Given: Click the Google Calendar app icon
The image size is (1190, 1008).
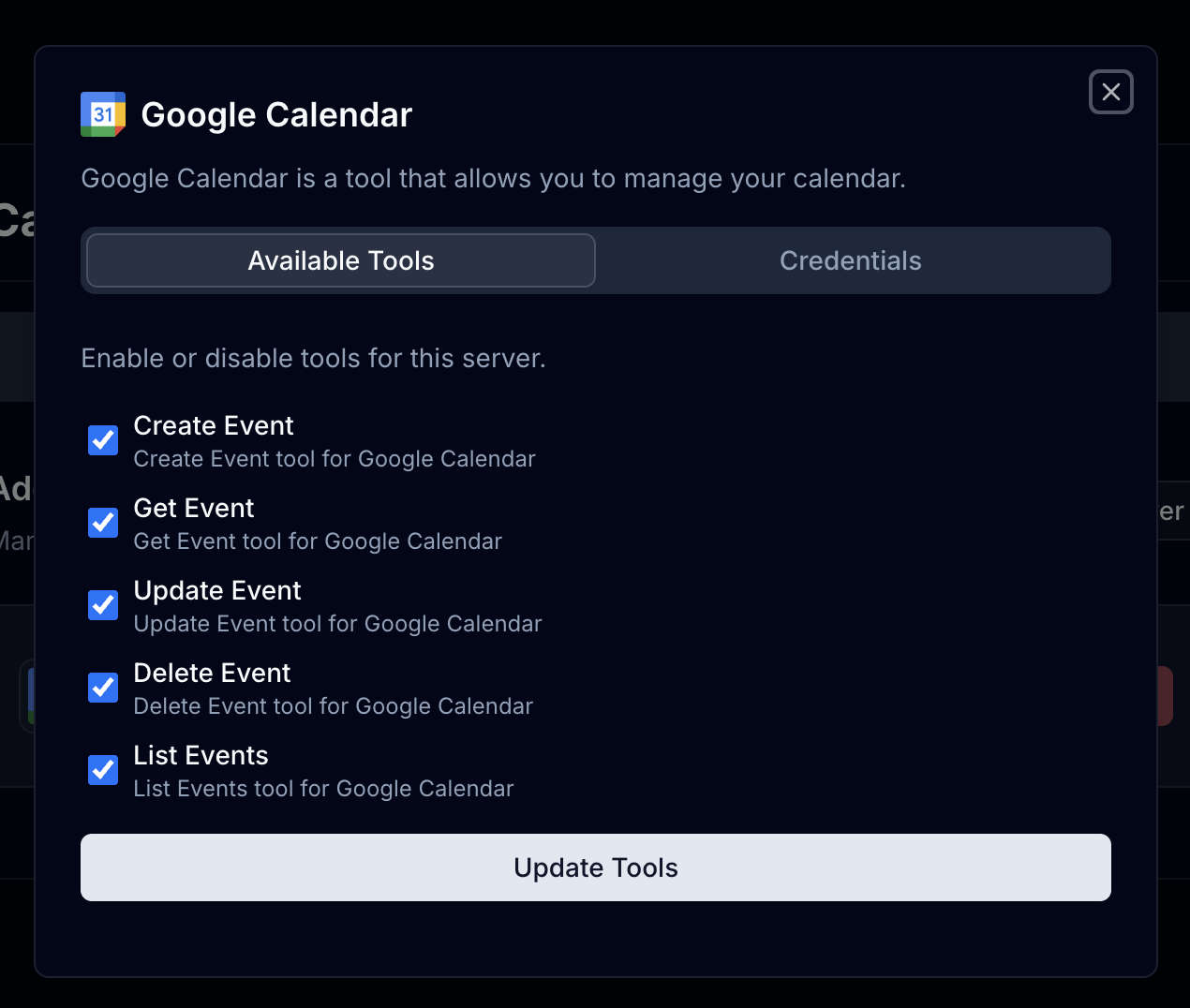Looking at the screenshot, I should [102, 114].
